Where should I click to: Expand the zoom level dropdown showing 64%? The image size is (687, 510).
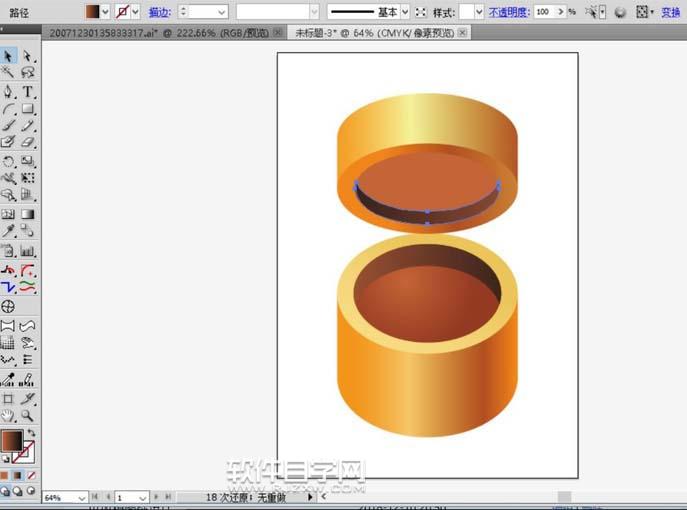pyautogui.click(x=81, y=497)
